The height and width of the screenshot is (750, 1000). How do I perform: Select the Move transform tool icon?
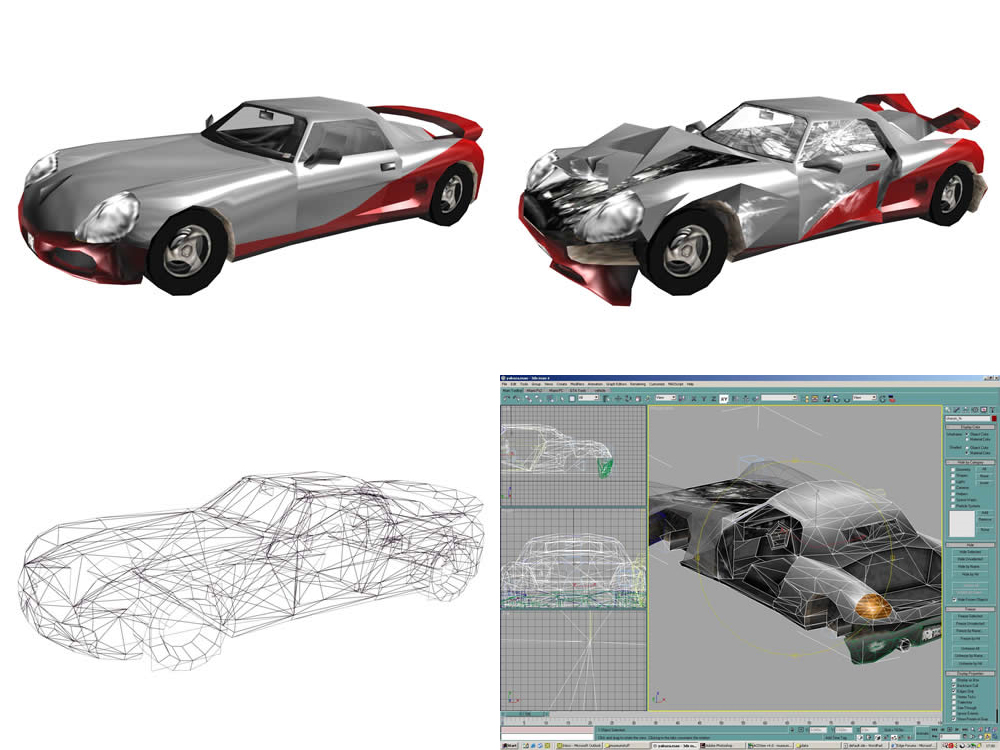[618, 399]
